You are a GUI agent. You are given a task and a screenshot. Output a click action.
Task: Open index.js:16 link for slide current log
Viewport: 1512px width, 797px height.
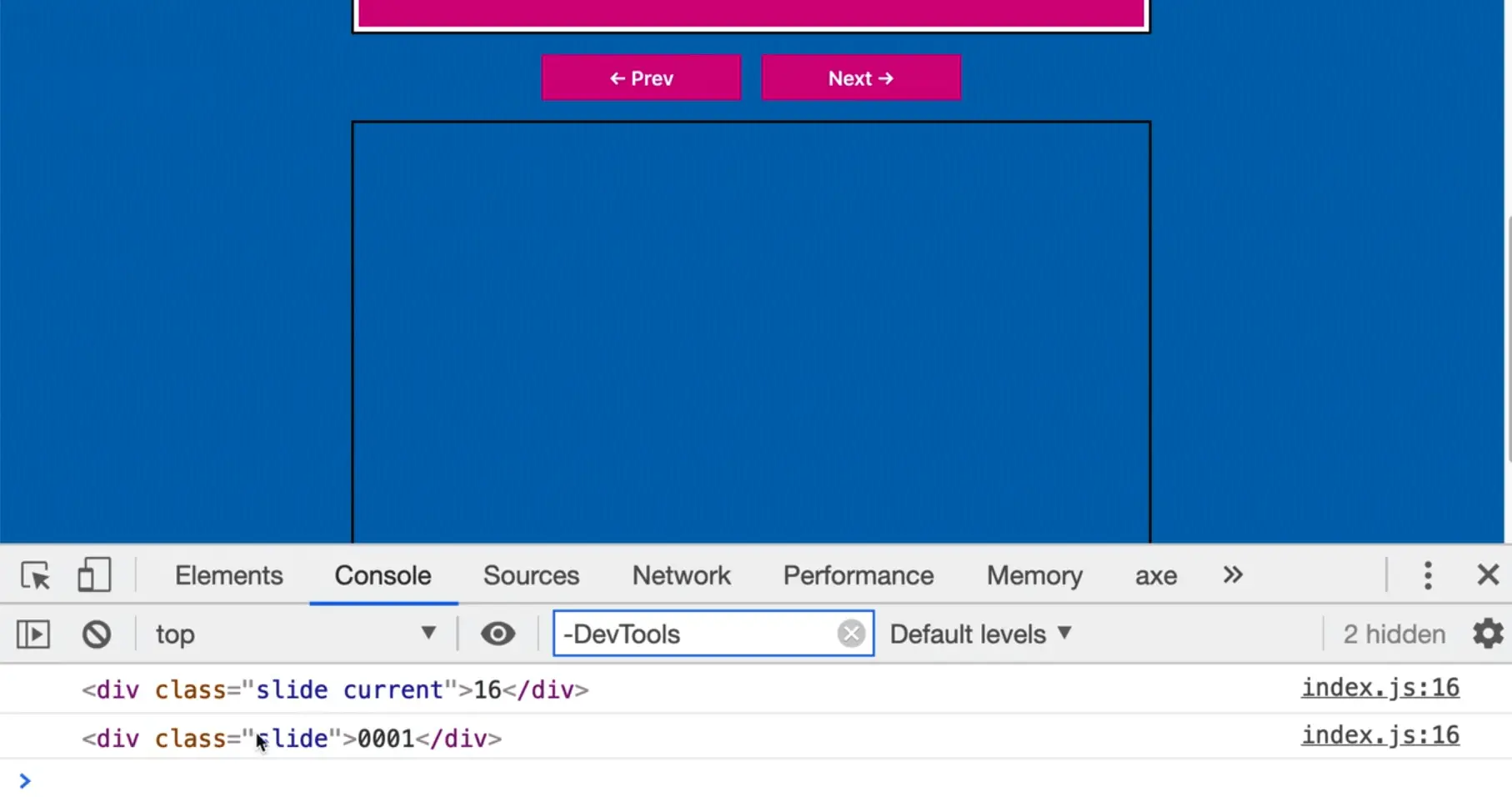click(x=1379, y=688)
